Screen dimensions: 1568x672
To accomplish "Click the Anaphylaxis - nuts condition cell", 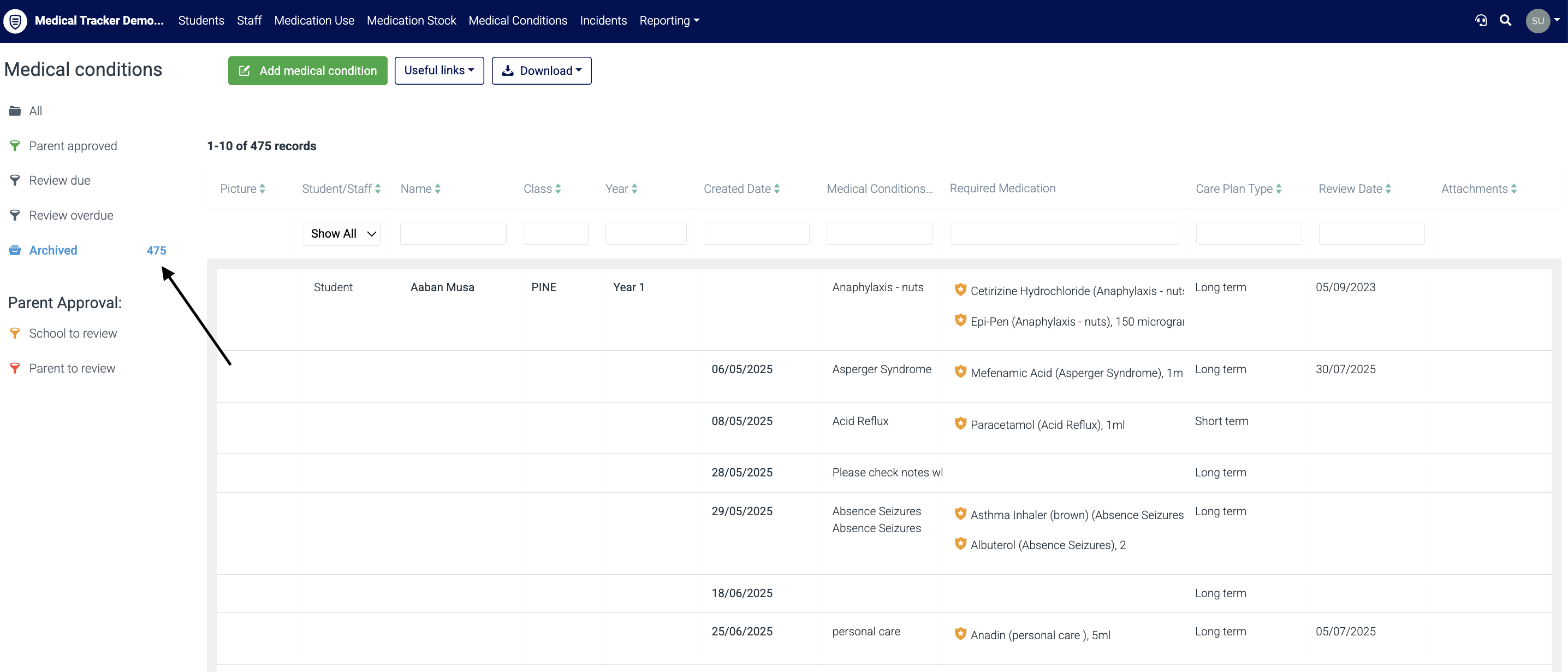I will coord(878,287).
